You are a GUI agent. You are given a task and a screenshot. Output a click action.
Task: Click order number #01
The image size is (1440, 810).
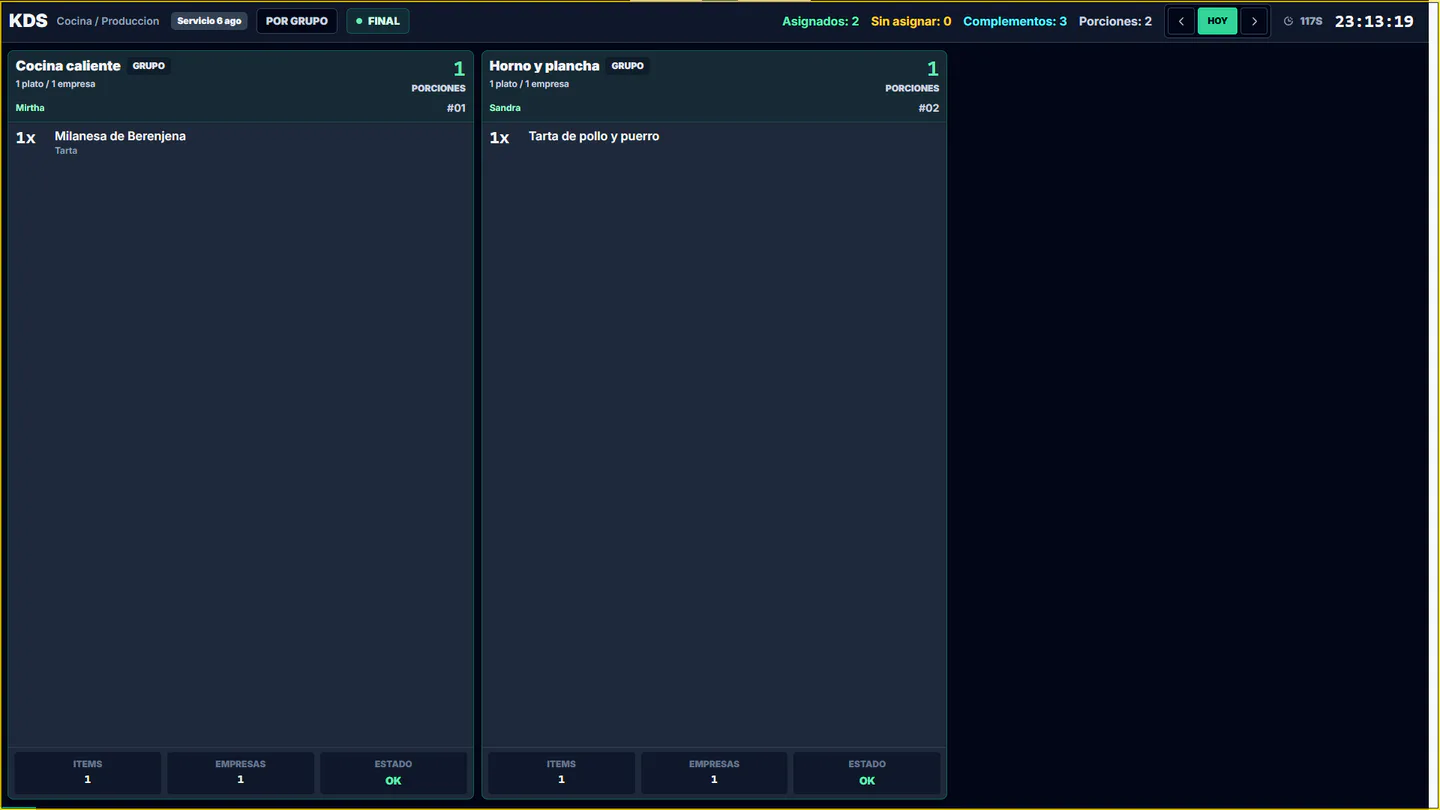456,108
